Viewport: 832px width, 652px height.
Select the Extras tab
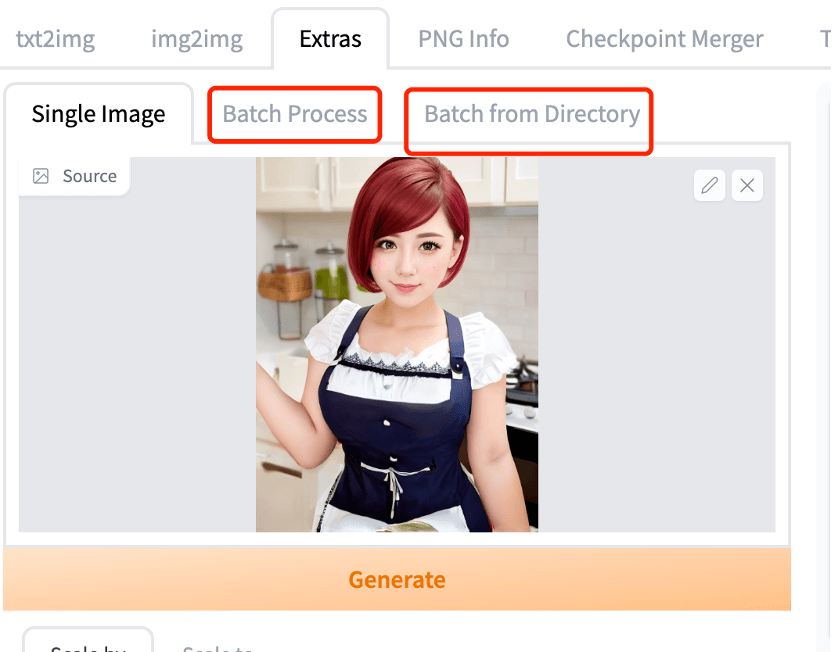tap(330, 39)
